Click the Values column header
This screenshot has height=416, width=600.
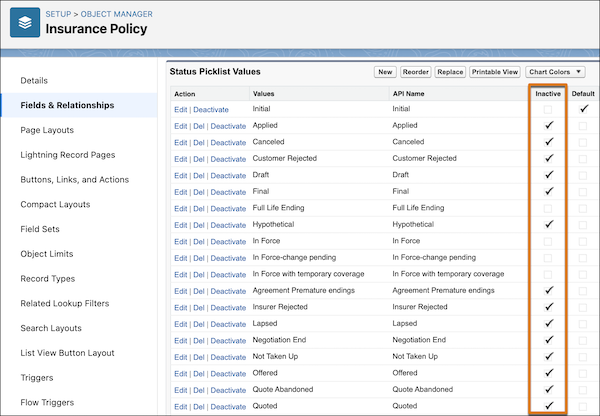[x=263, y=94]
